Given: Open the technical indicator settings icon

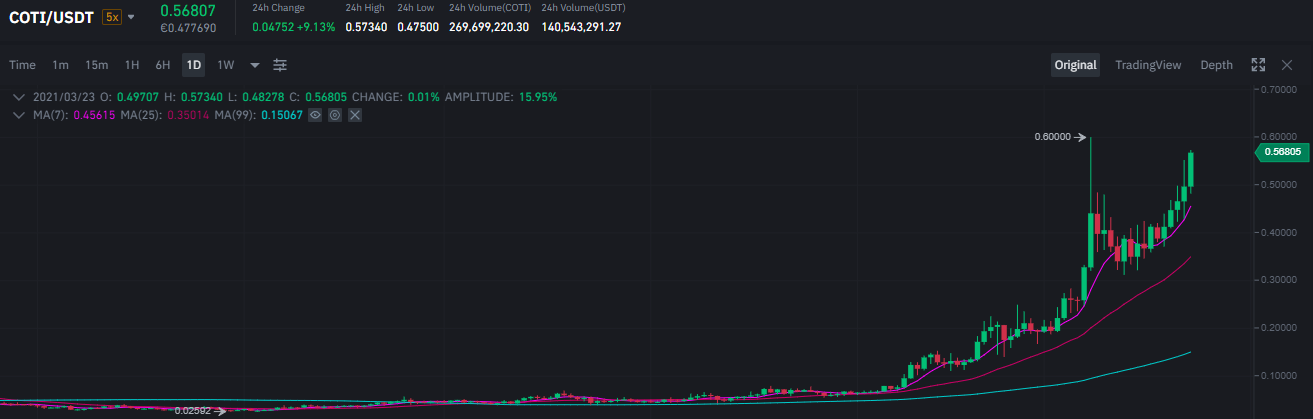Looking at the screenshot, I should pyautogui.click(x=280, y=65).
